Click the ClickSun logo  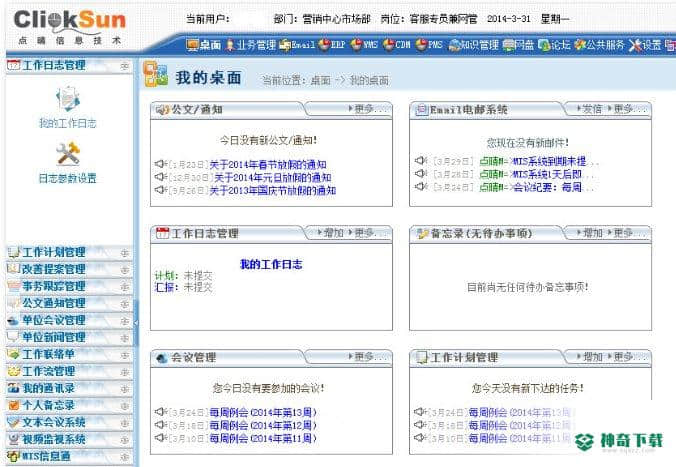pyautogui.click(x=69, y=26)
